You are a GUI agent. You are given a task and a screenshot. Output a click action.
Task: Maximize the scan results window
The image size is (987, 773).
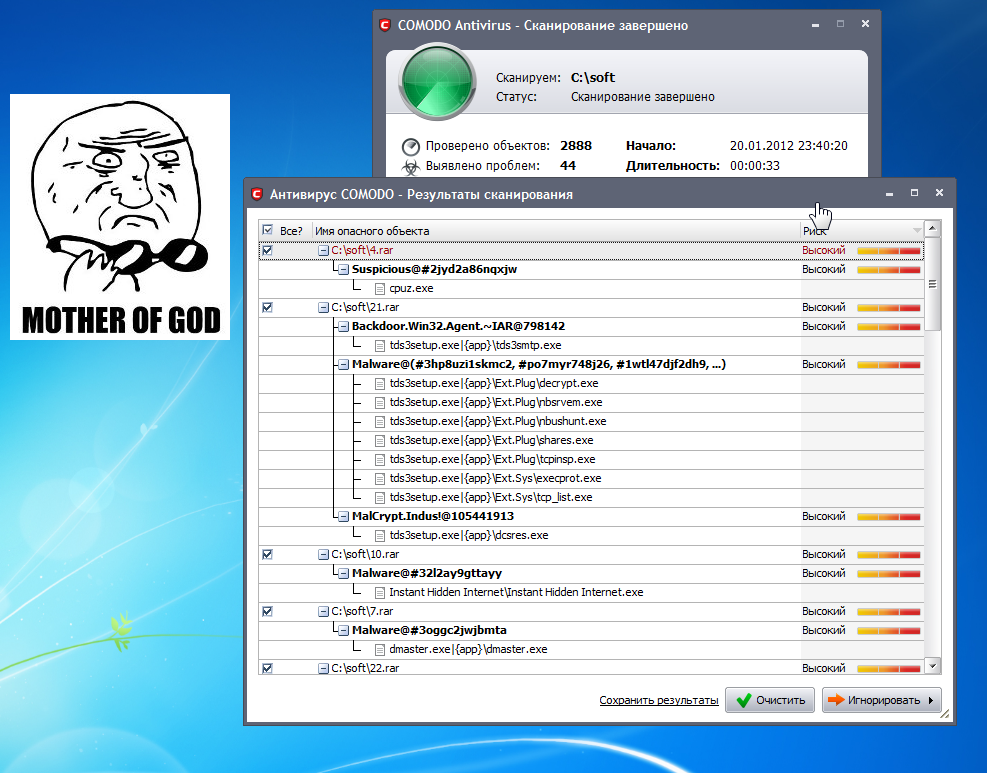(x=914, y=193)
